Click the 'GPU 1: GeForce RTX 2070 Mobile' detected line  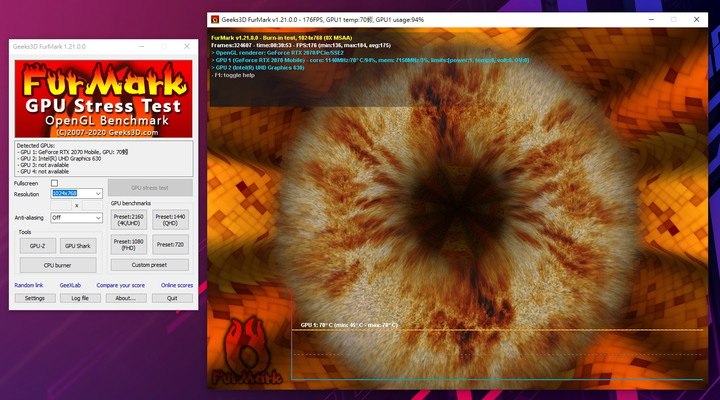click(x=73, y=152)
